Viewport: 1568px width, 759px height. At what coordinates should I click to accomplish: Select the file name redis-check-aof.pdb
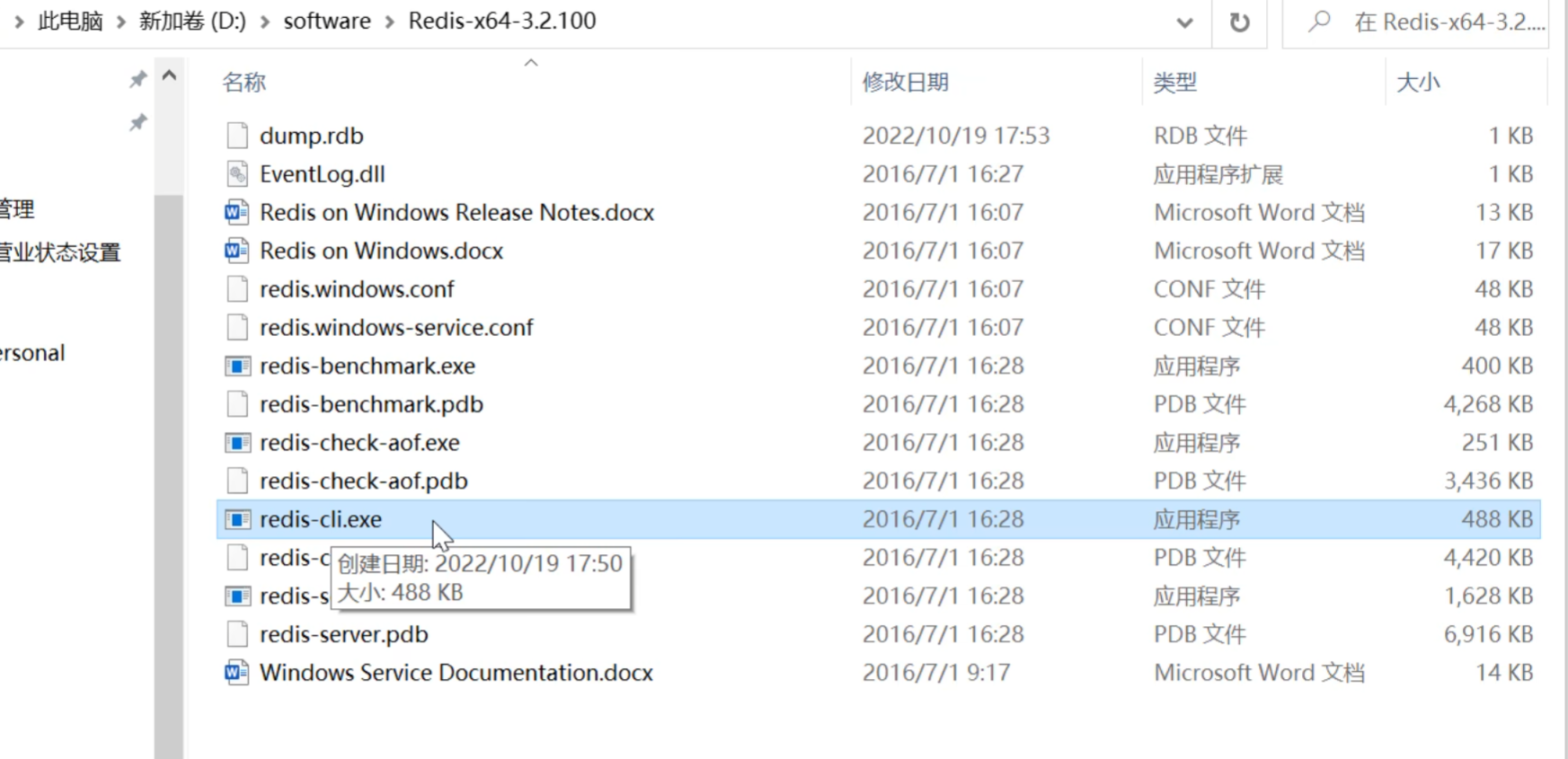tap(364, 481)
